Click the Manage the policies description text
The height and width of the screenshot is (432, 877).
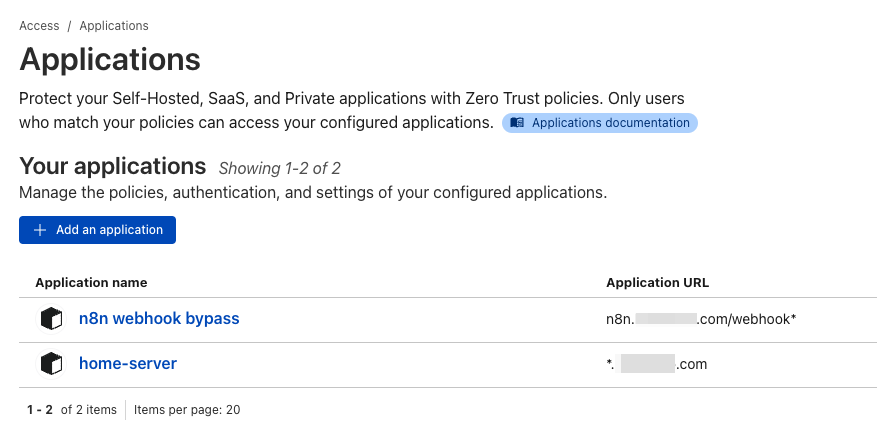click(x=313, y=192)
